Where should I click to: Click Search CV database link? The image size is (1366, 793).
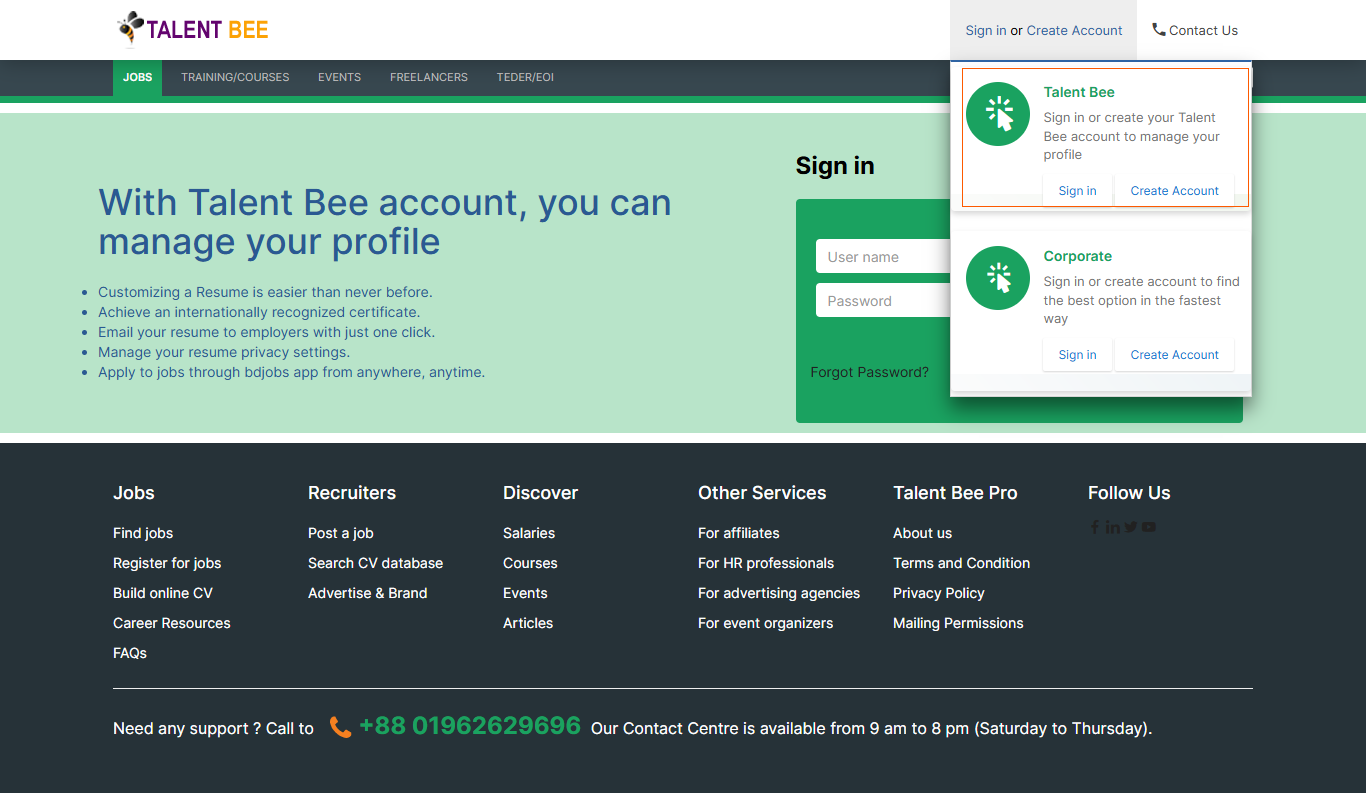(375, 563)
